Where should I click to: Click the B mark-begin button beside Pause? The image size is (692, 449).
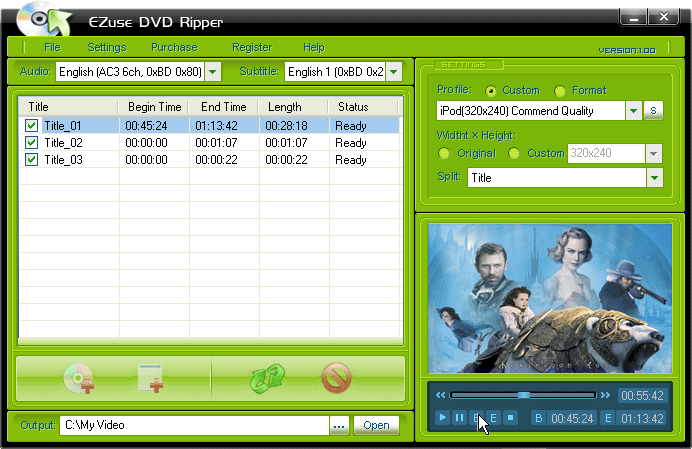(476, 417)
